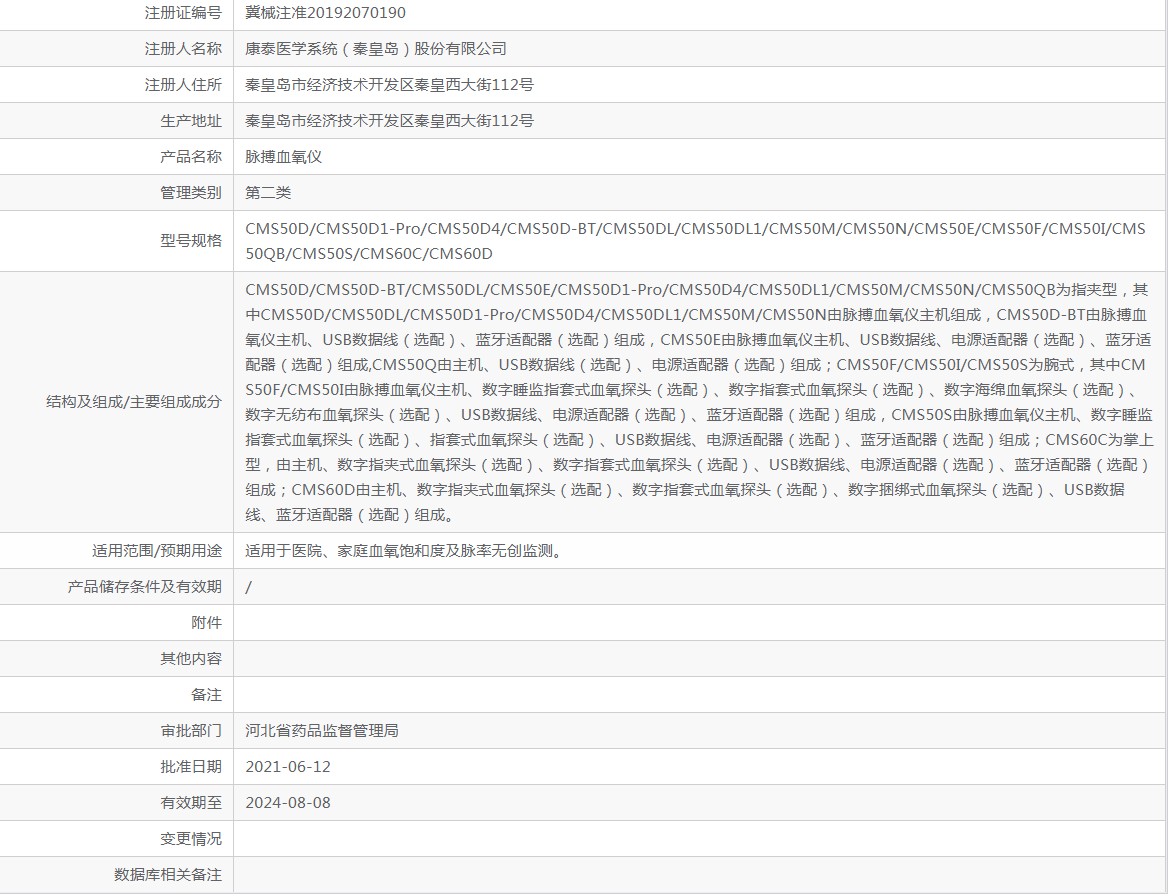Click the 数据库相关备注 label

[168, 874]
